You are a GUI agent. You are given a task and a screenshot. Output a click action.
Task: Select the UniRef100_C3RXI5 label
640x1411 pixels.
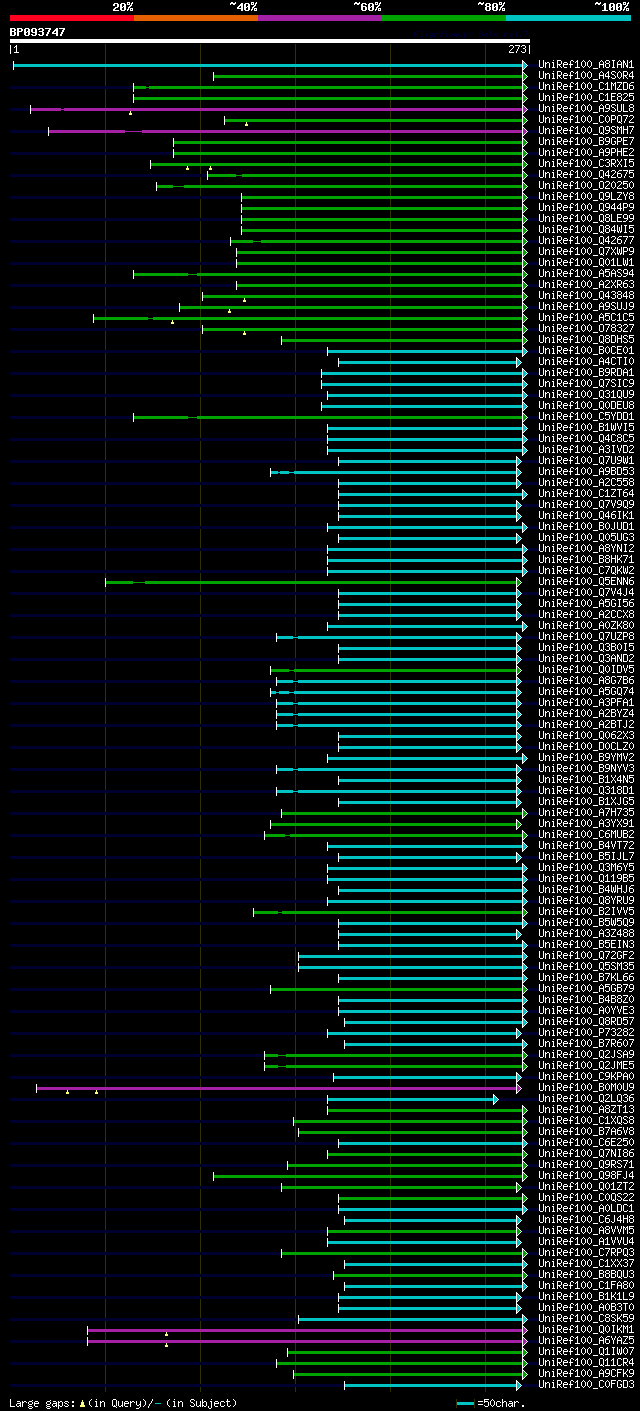pos(586,164)
